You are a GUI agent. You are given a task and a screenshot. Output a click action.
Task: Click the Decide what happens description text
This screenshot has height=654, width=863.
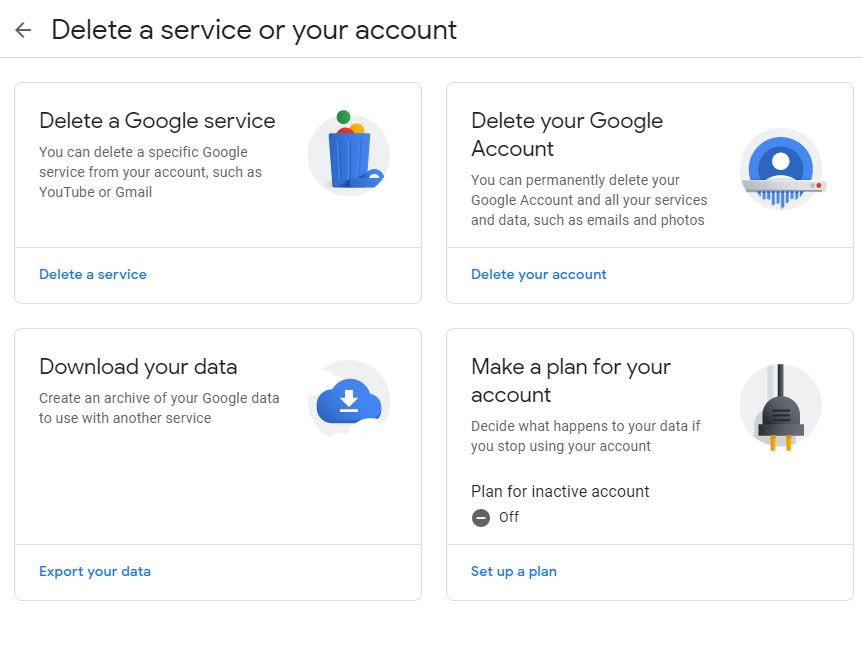pos(586,436)
